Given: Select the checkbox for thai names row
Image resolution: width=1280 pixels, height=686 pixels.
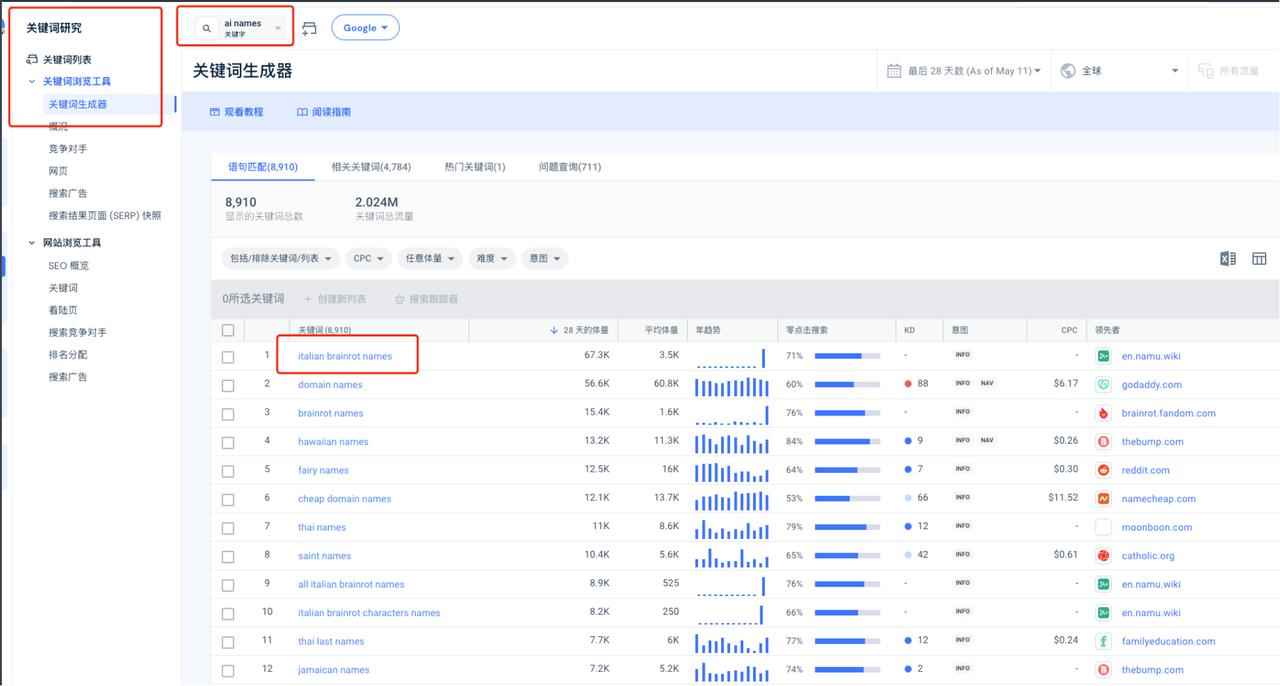Looking at the screenshot, I should pos(228,528).
